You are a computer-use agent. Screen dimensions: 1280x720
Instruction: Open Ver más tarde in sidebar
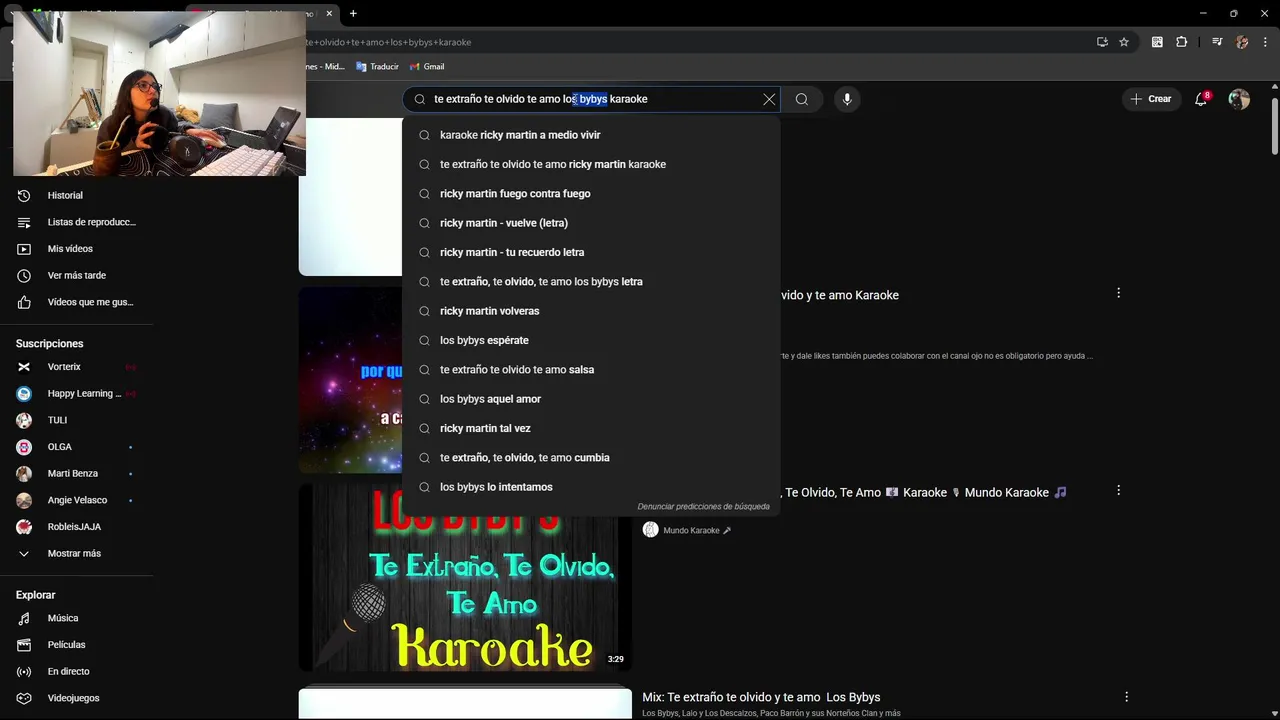76,275
